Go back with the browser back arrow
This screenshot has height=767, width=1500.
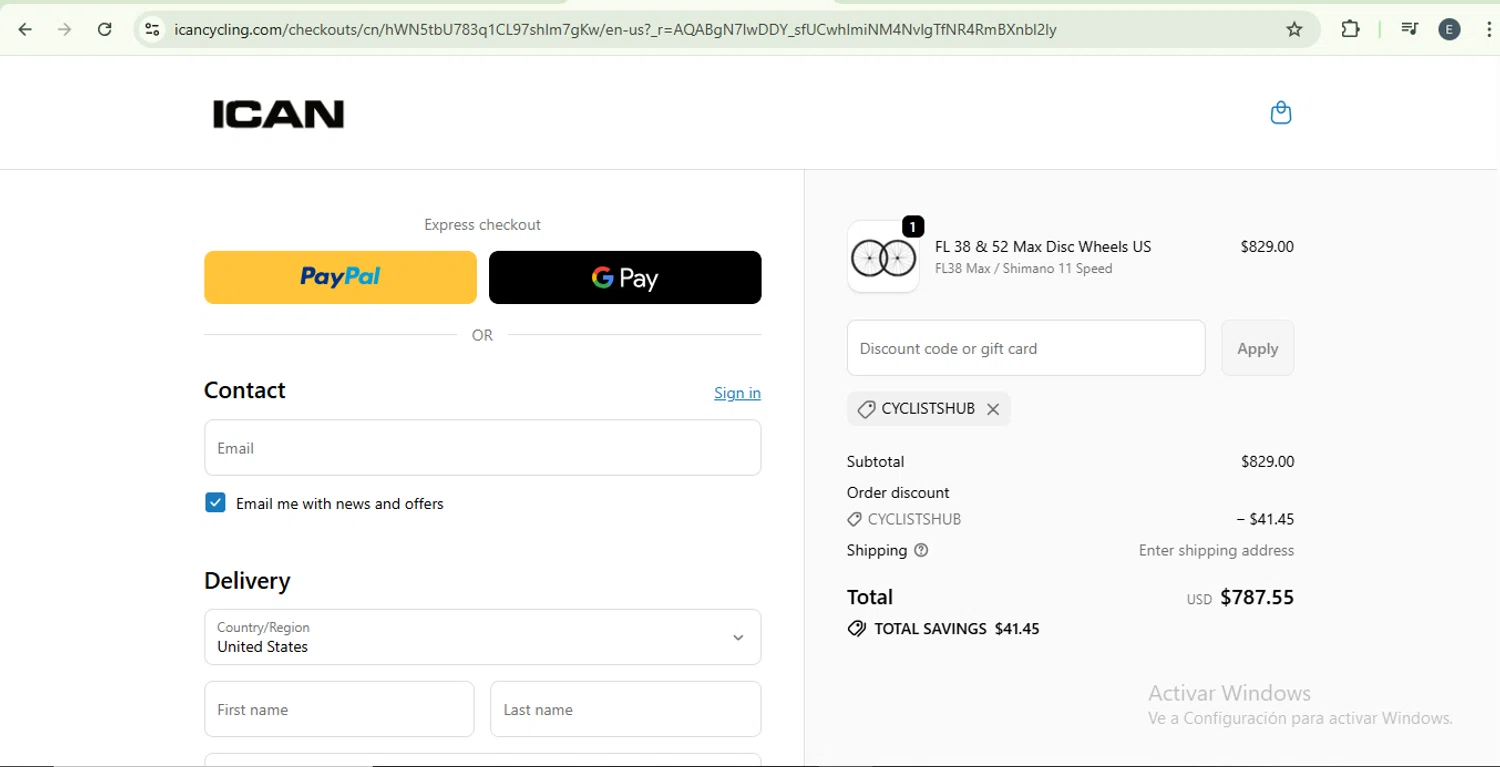[x=26, y=29]
